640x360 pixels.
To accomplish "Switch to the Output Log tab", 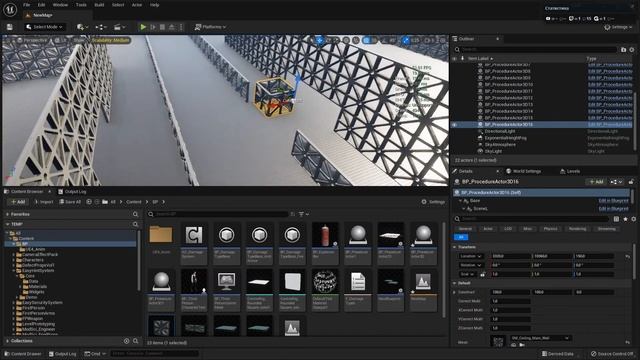I will pyautogui.click(x=72, y=191).
